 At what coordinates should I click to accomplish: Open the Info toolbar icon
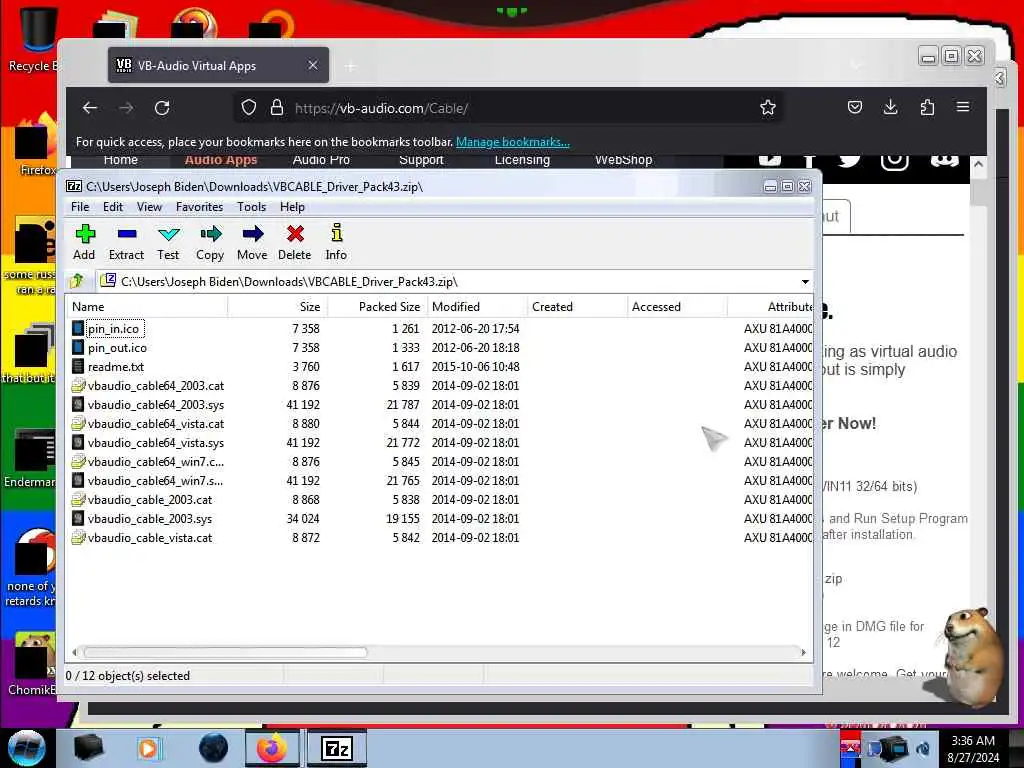336,242
